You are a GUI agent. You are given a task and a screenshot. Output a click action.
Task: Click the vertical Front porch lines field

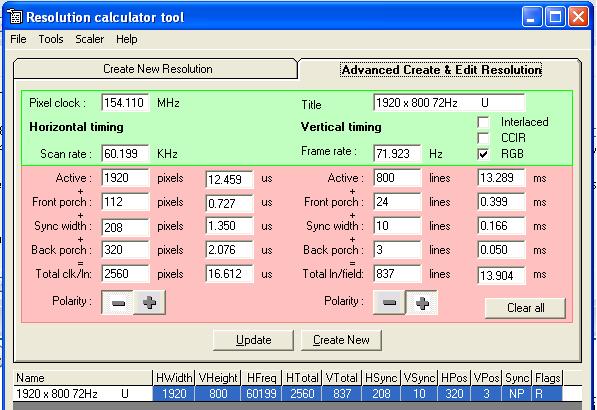click(x=397, y=202)
